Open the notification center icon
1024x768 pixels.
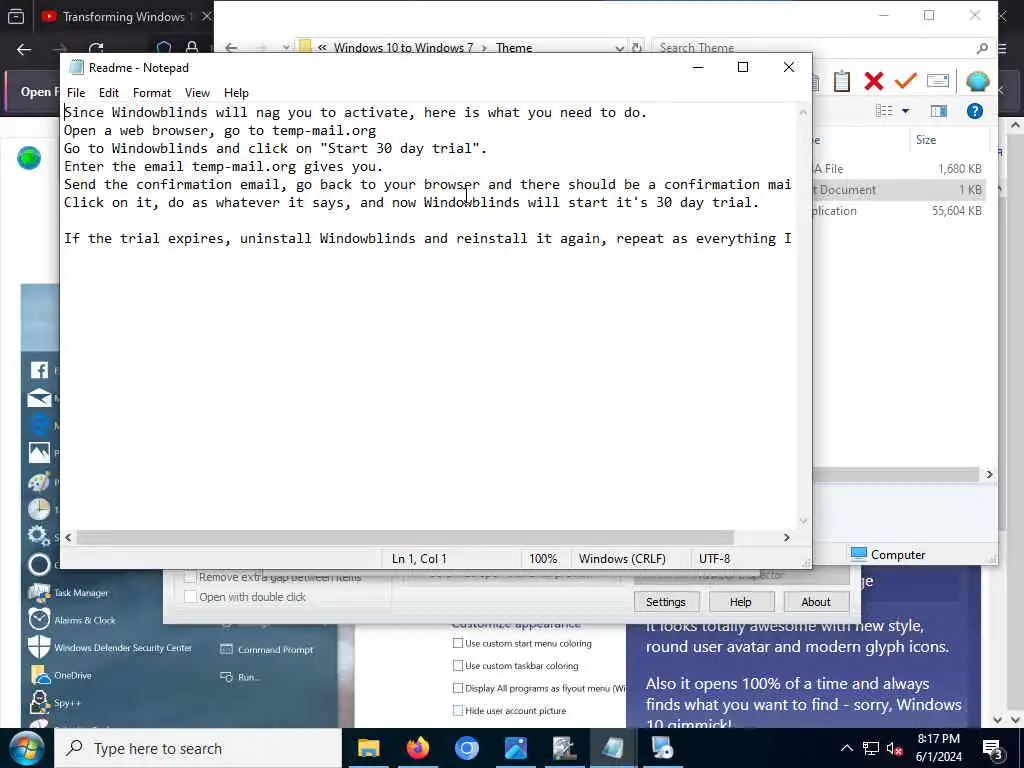992,748
